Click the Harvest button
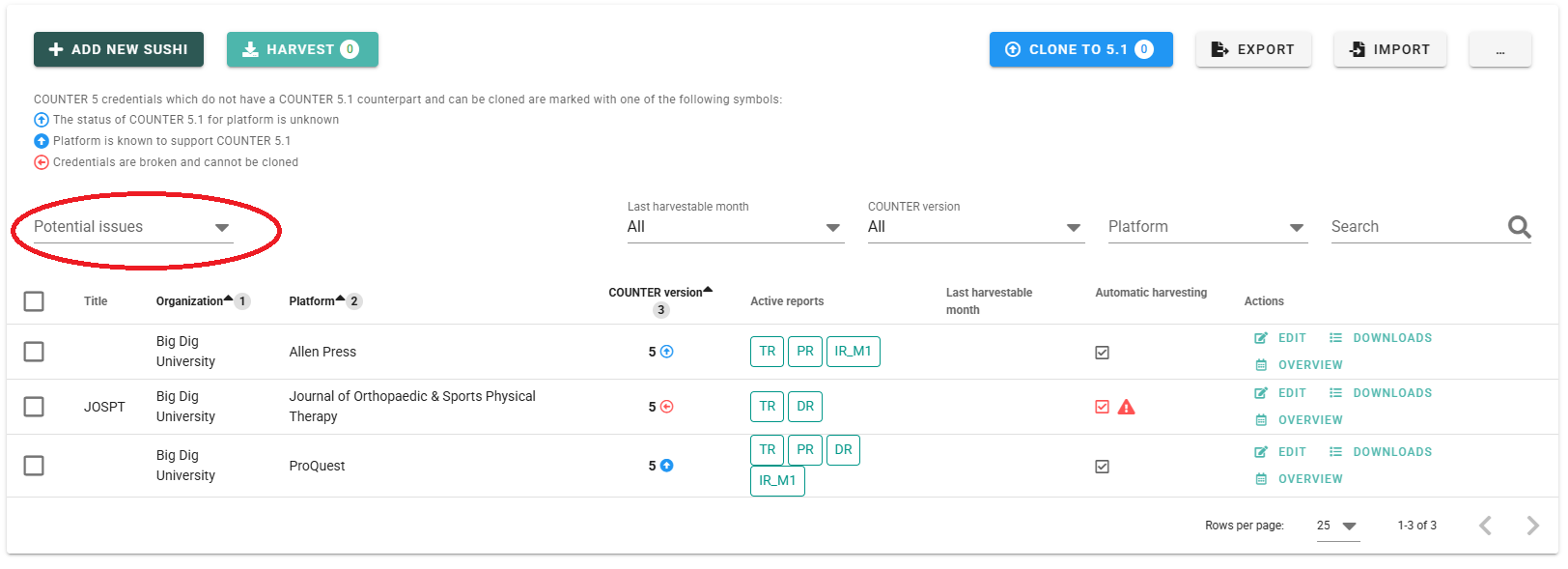Image resolution: width=1568 pixels, height=569 pixels. point(302,49)
